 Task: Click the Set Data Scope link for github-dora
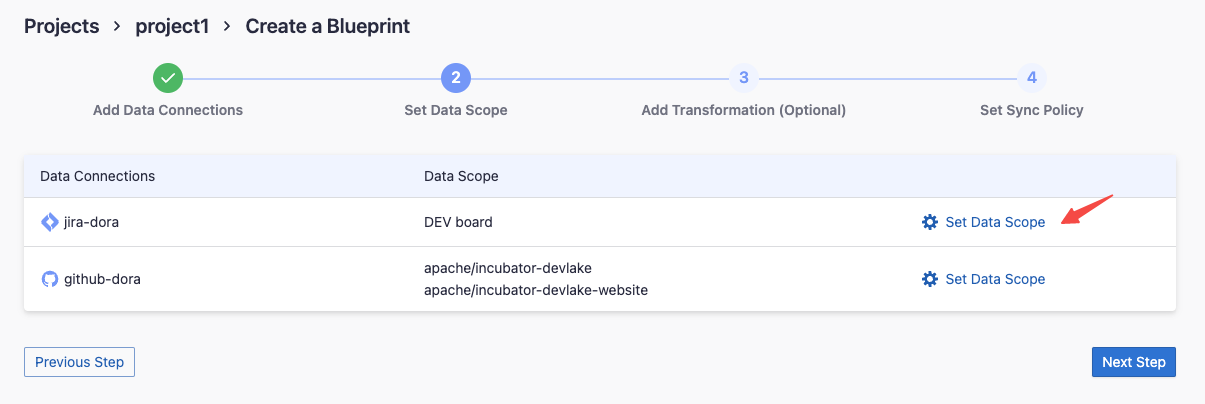point(995,279)
